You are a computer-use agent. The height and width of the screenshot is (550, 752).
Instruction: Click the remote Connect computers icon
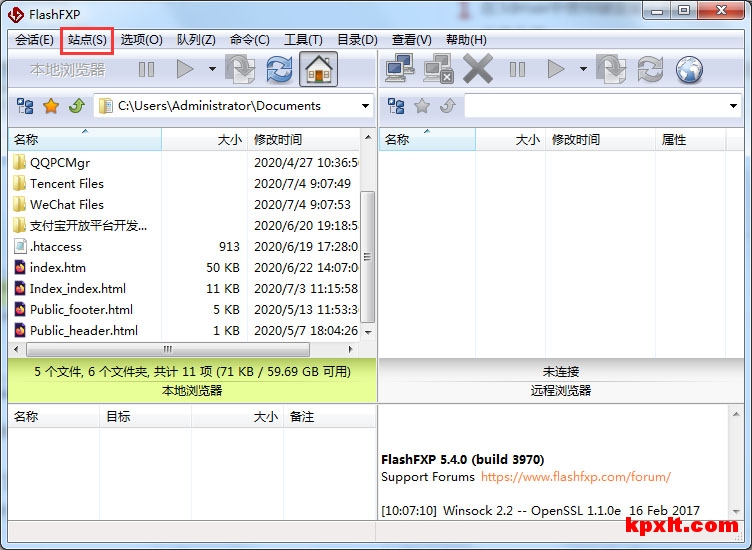400,69
